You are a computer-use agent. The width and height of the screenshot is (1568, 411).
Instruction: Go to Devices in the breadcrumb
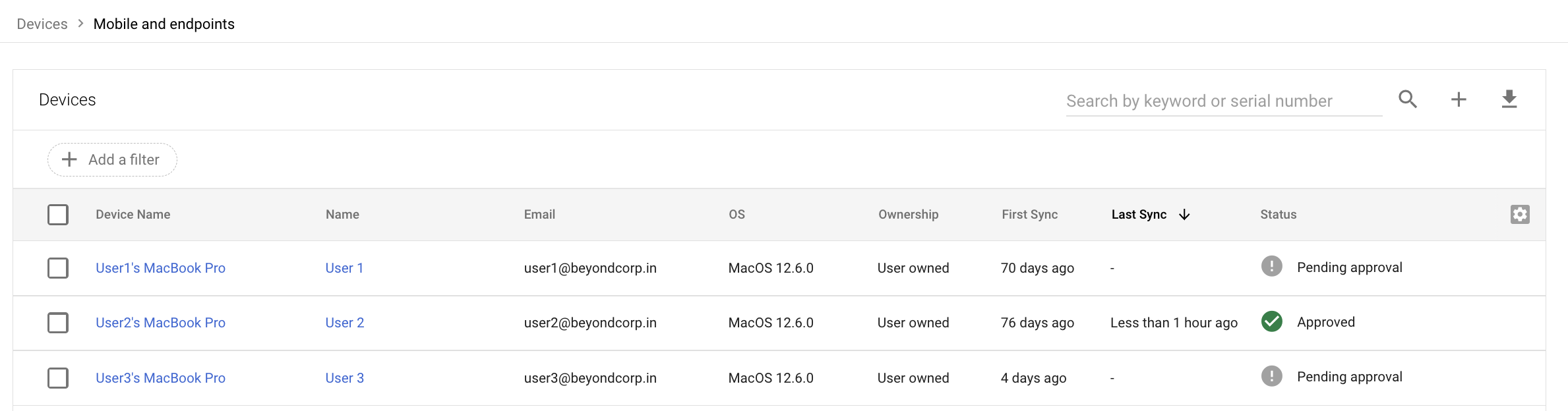click(x=42, y=24)
